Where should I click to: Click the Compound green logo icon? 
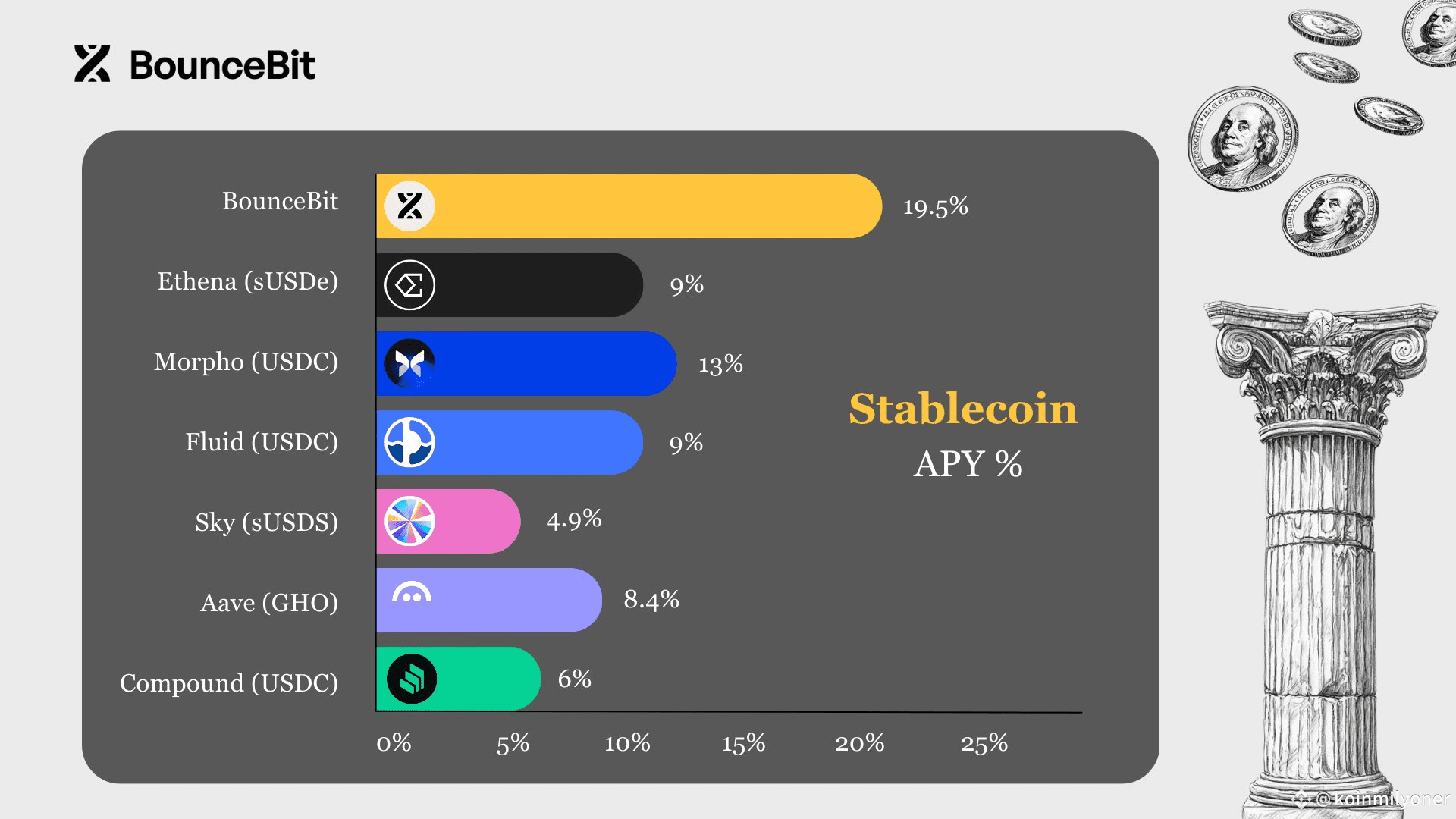click(412, 679)
